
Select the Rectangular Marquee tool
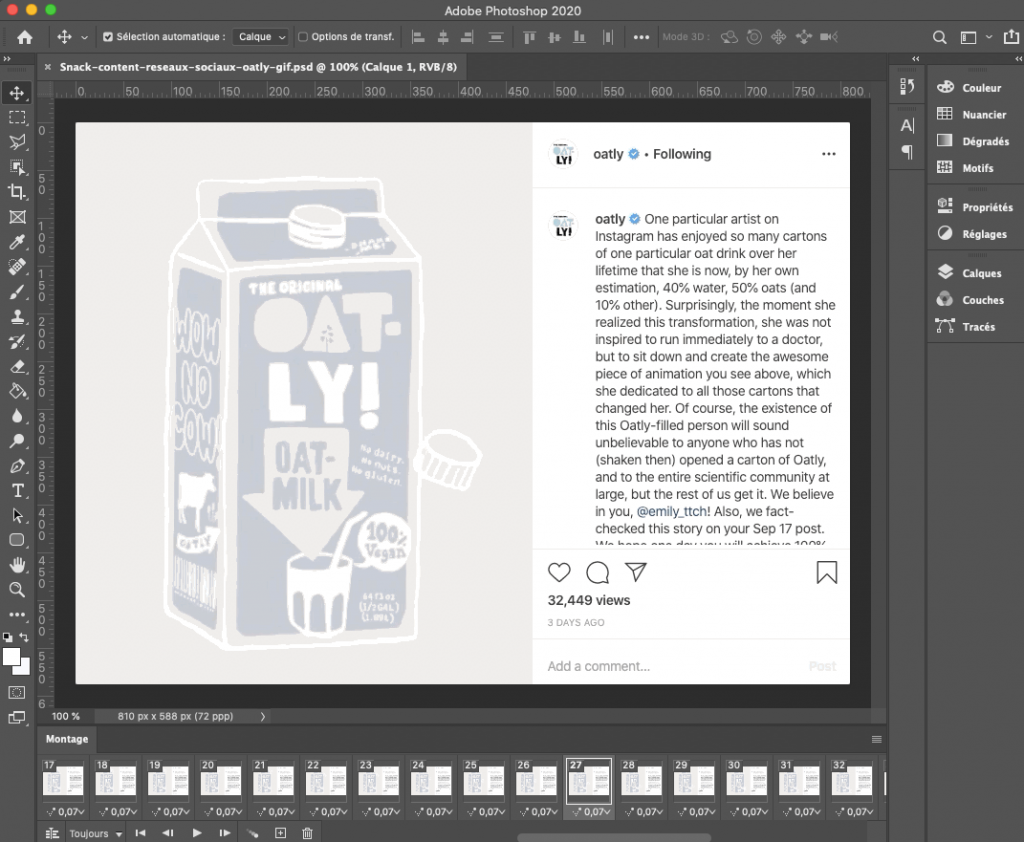click(x=17, y=118)
